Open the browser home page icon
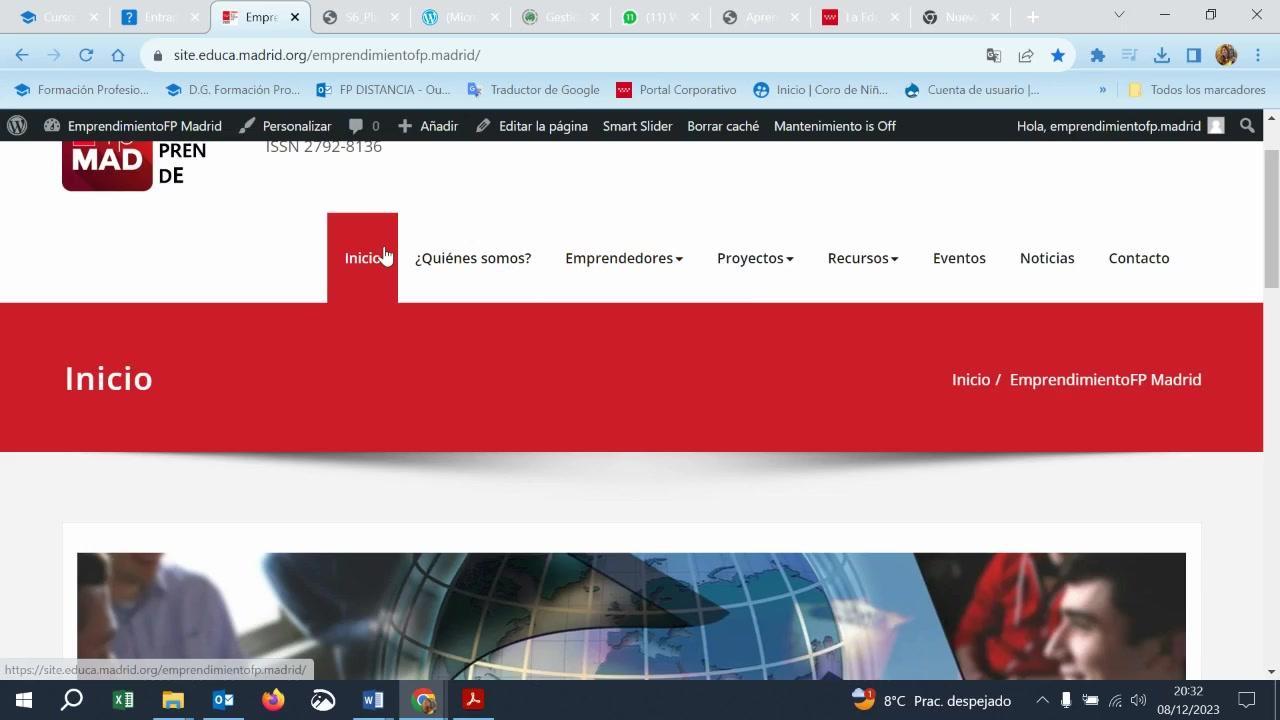This screenshot has width=1280, height=720. point(118,55)
